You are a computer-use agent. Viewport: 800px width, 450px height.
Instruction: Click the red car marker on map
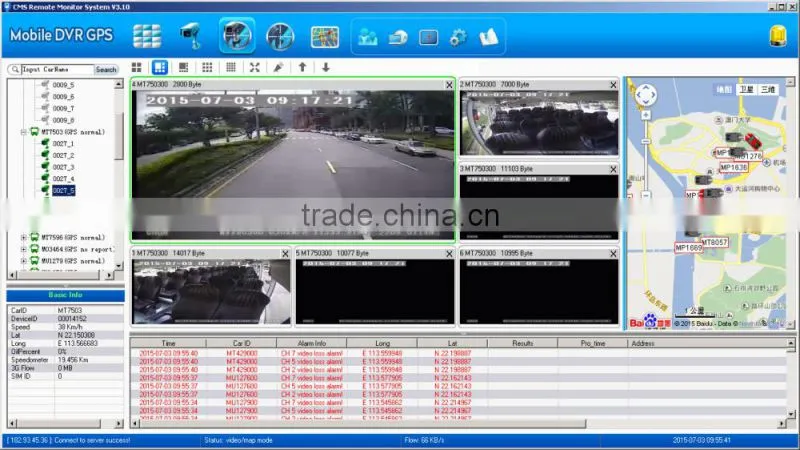(x=753, y=140)
